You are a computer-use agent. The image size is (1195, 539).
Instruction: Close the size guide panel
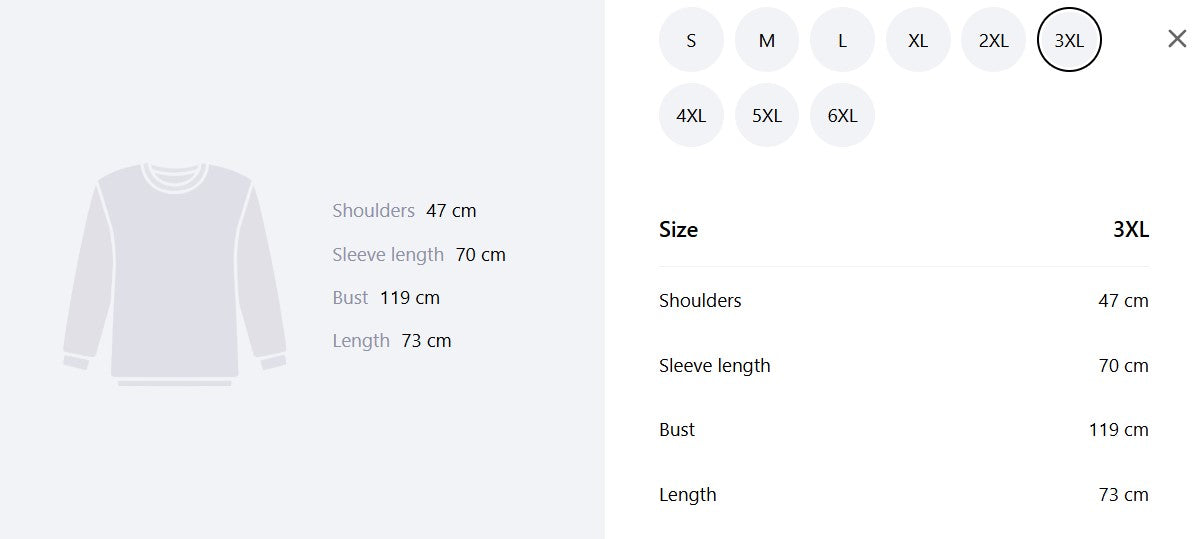(1177, 39)
